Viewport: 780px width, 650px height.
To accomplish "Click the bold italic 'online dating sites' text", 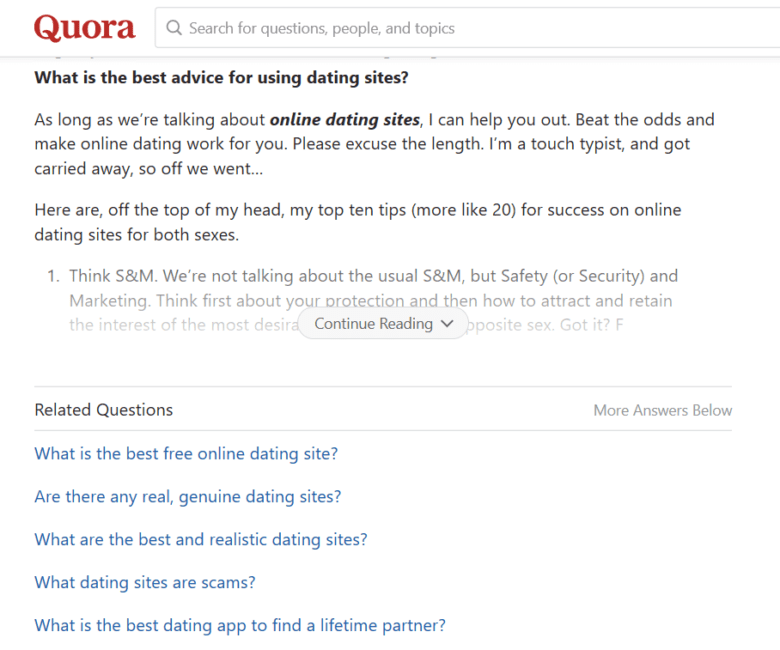I will (345, 120).
